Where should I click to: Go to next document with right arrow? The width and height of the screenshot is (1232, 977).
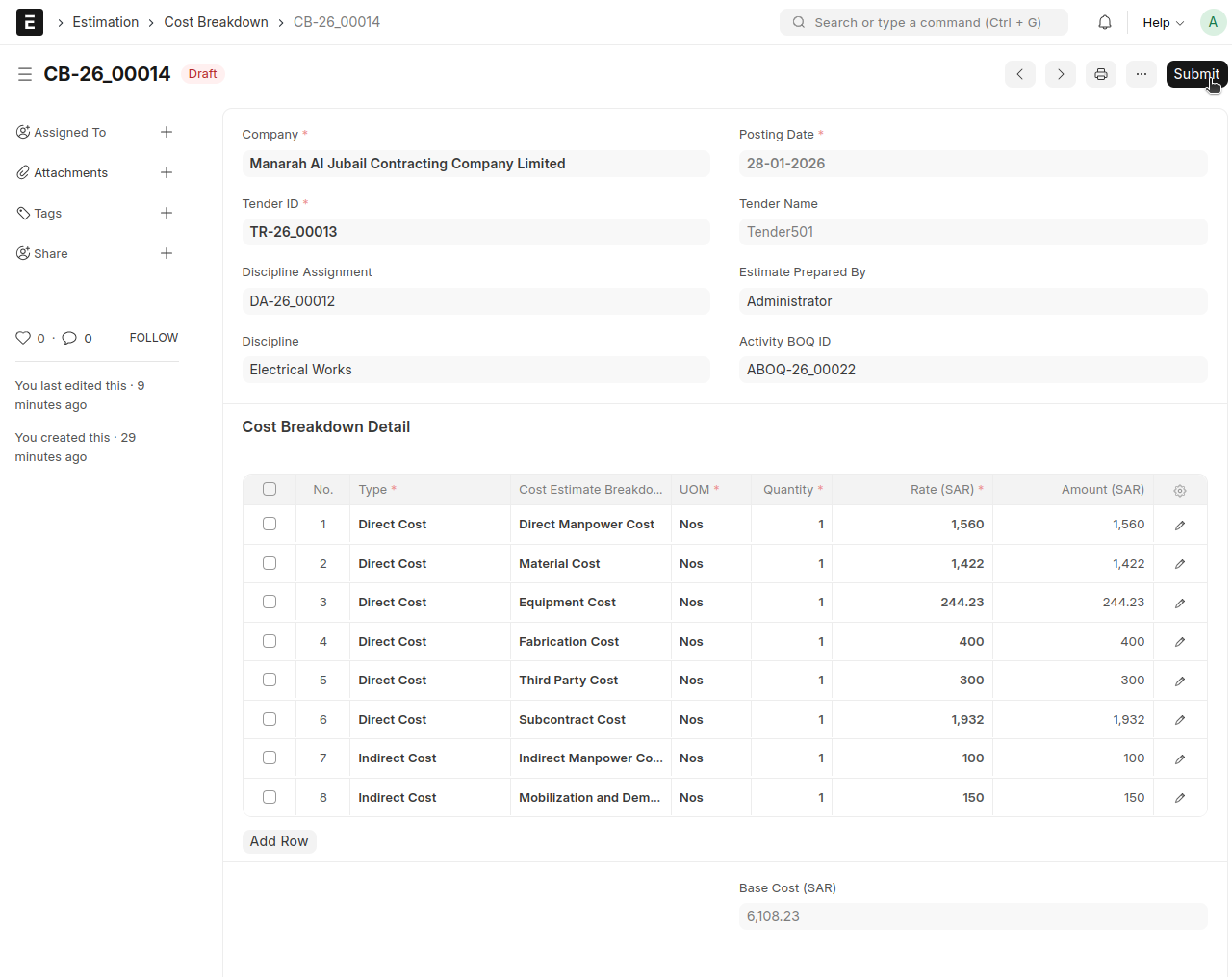[1060, 74]
